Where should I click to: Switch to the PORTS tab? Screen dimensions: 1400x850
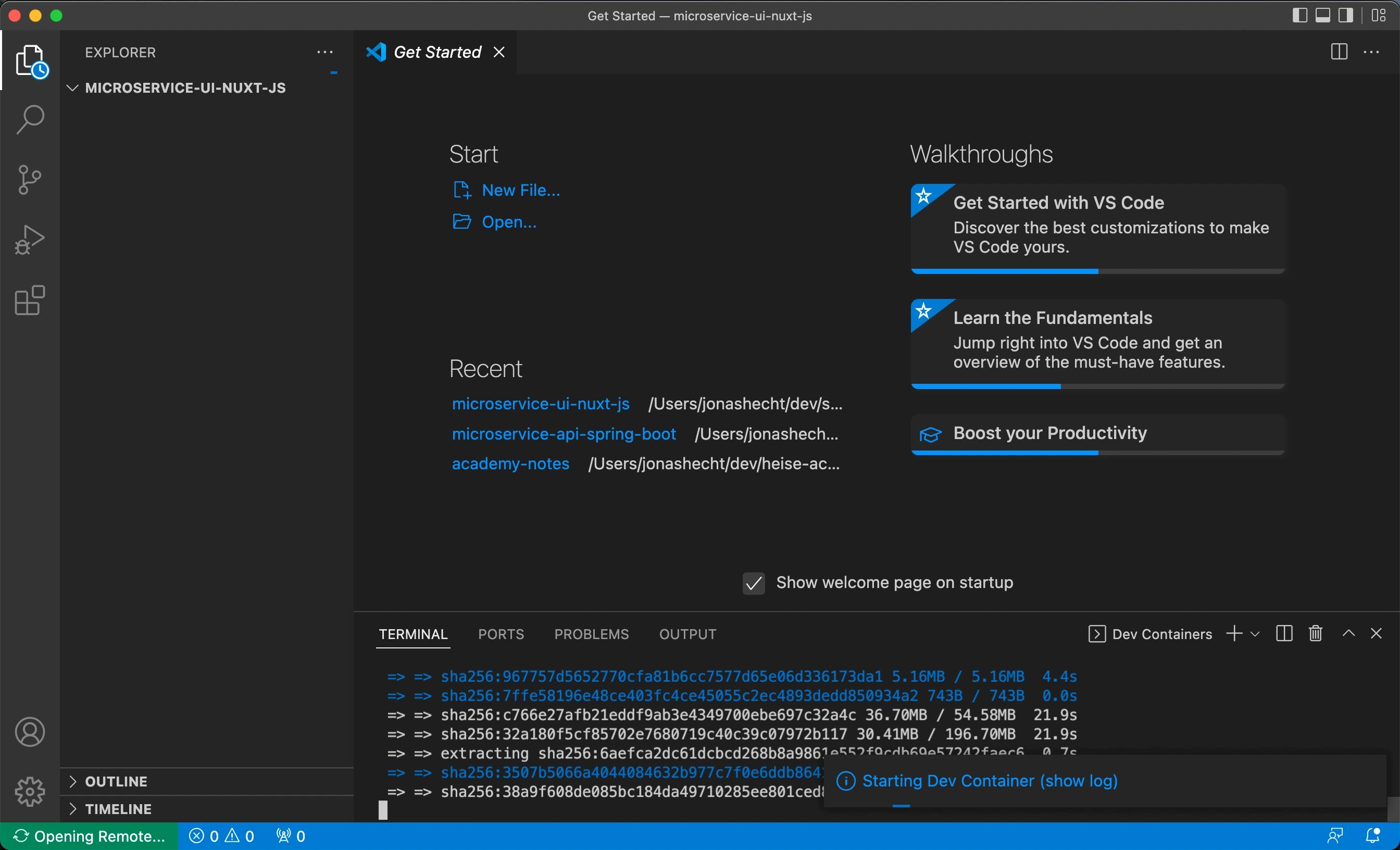[x=501, y=634]
